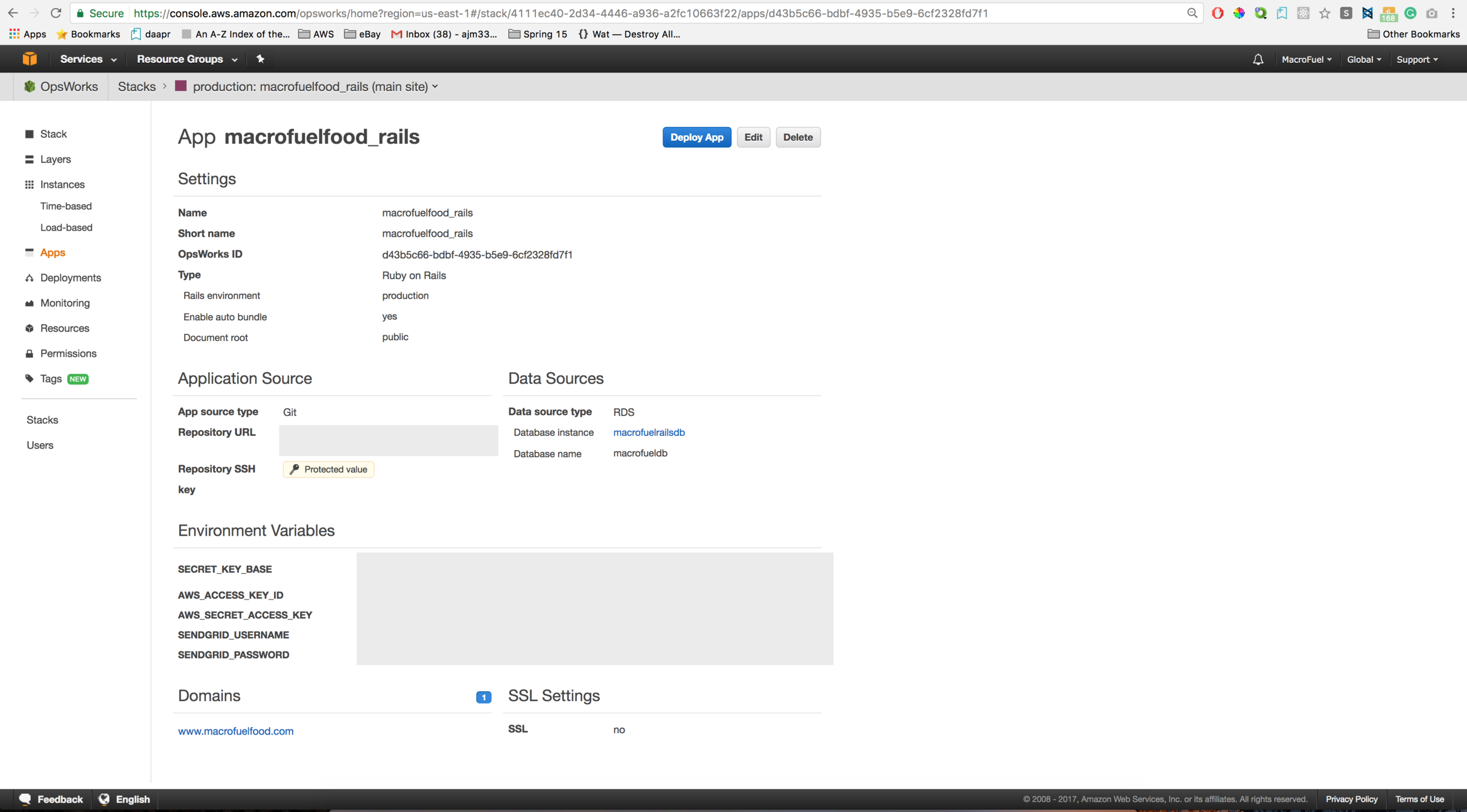The width and height of the screenshot is (1467, 812).
Task: Click the Stack sidebar icon
Action: [29, 134]
